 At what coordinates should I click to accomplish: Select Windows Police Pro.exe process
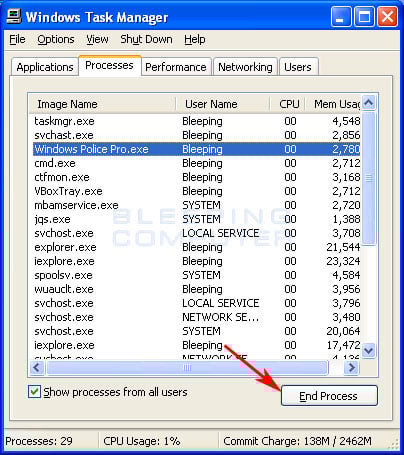tap(197, 149)
